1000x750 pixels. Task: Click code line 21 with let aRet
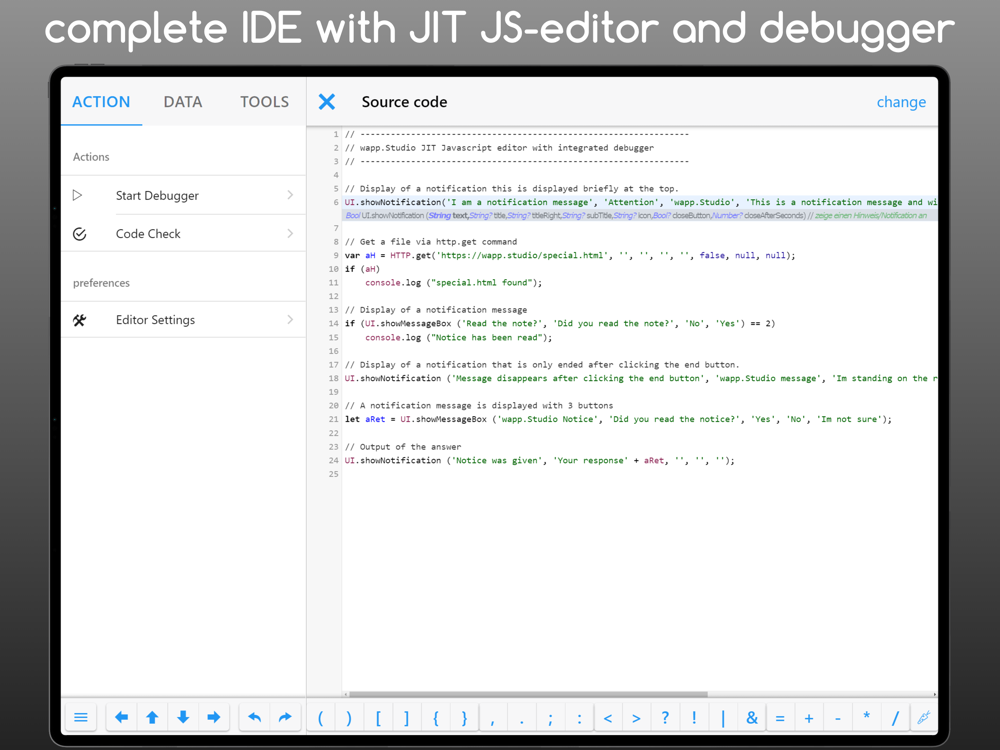point(618,419)
